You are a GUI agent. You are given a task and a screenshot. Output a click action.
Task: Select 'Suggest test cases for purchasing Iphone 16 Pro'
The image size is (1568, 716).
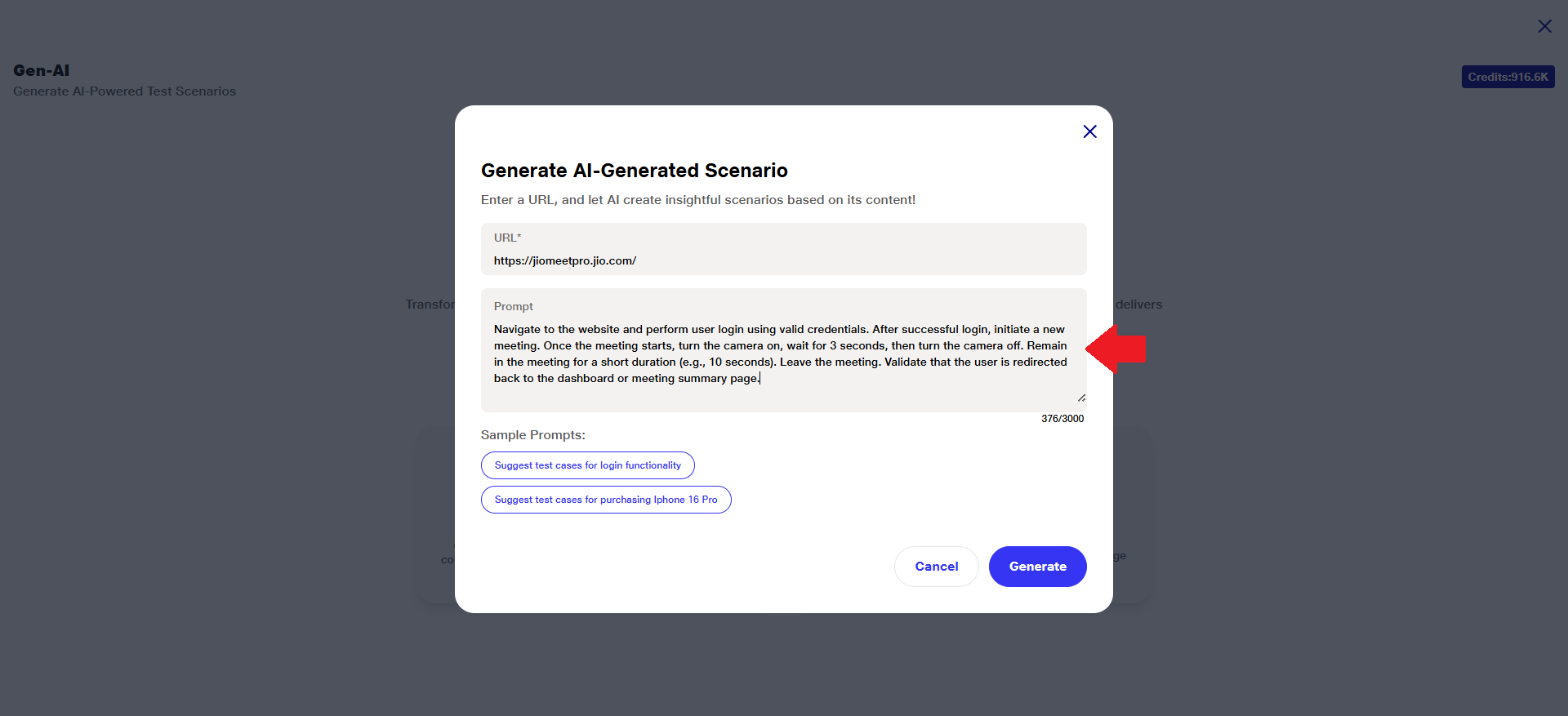[605, 500]
